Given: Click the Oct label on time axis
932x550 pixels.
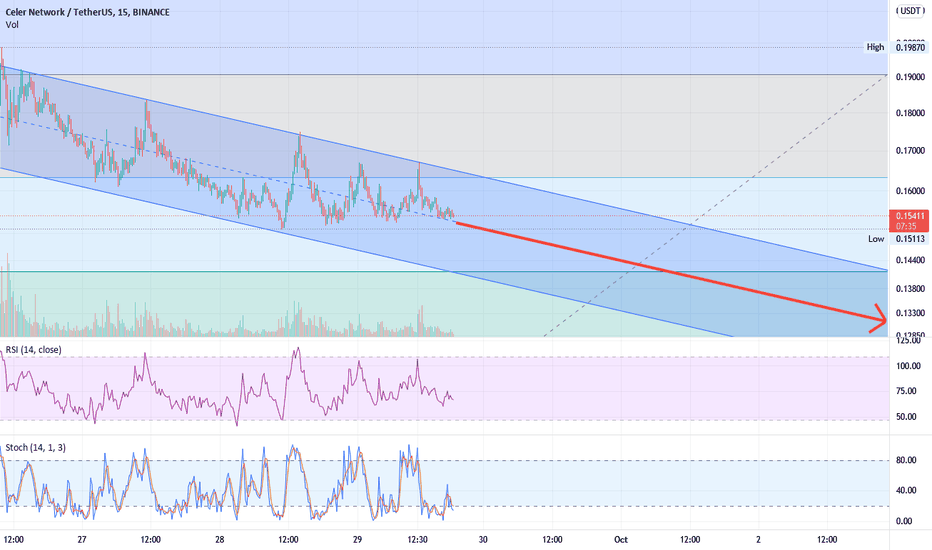Looking at the screenshot, I should coord(621,540).
